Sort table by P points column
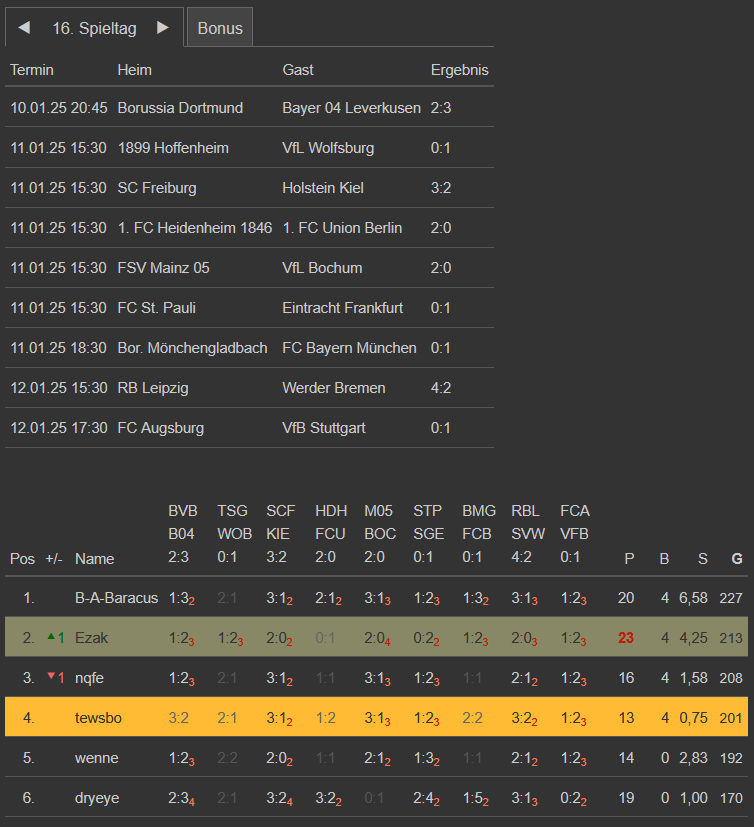This screenshot has height=827, width=754. (x=629, y=558)
